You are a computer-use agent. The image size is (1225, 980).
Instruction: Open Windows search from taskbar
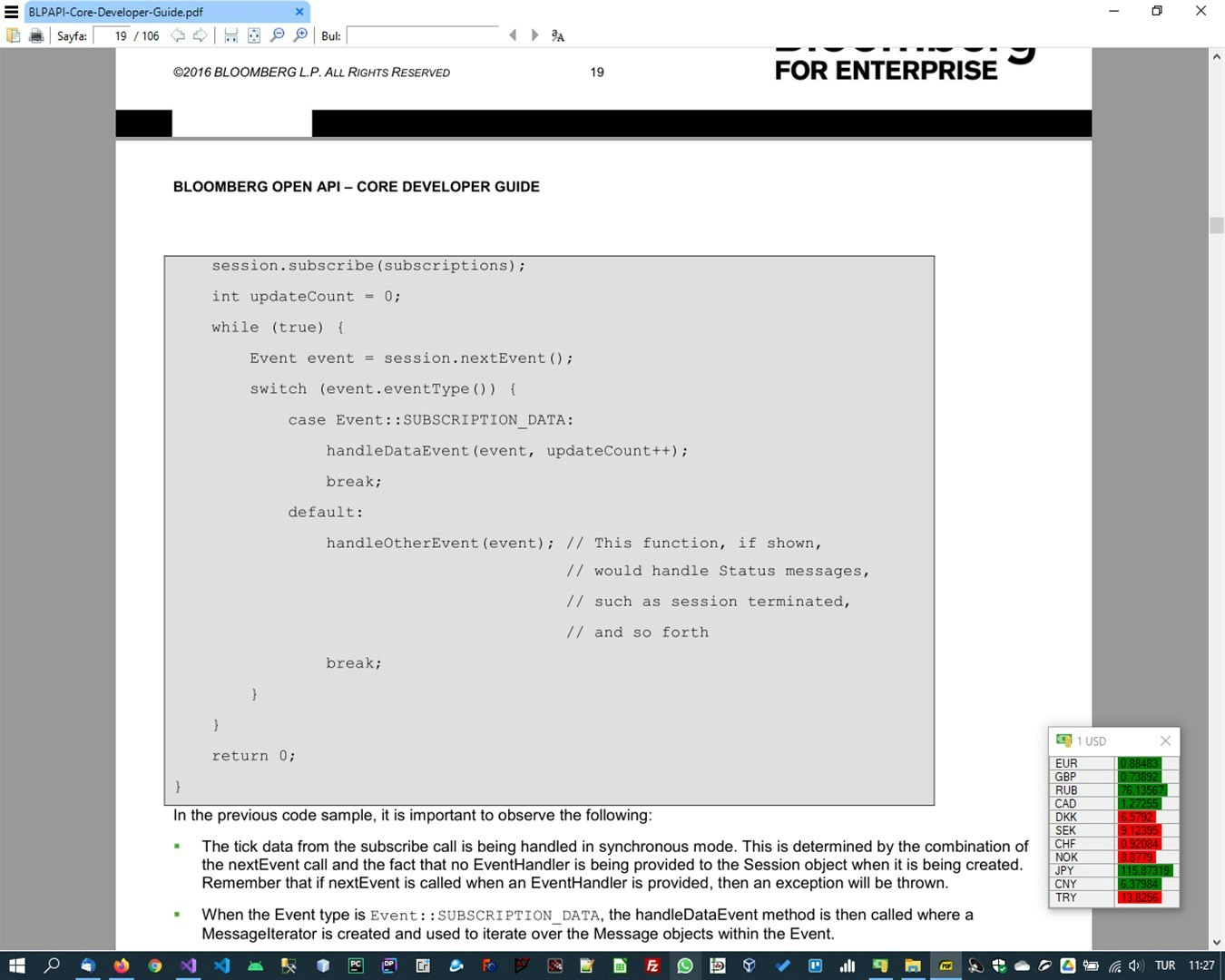tap(52, 965)
